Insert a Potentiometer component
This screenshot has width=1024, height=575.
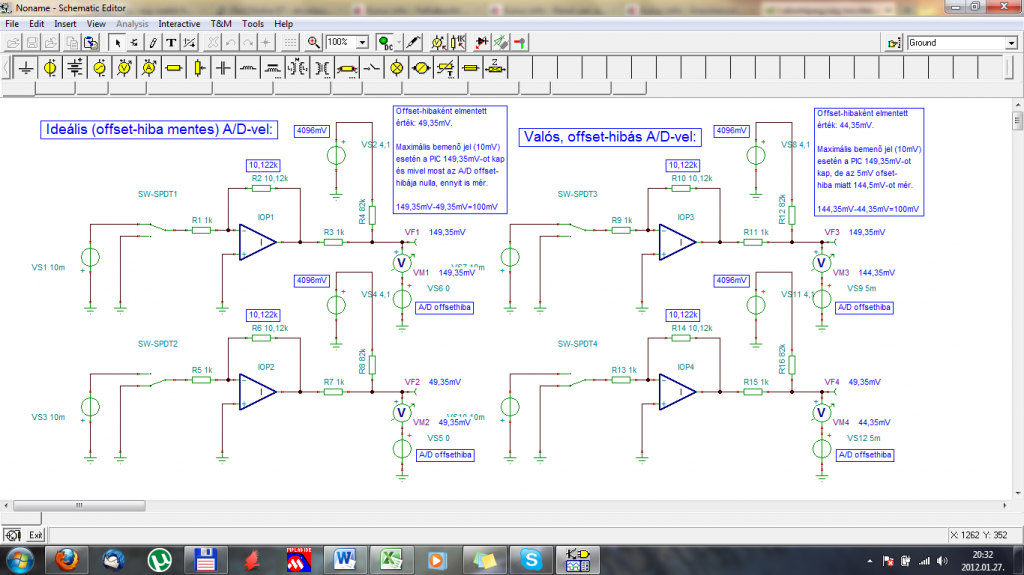point(199,67)
